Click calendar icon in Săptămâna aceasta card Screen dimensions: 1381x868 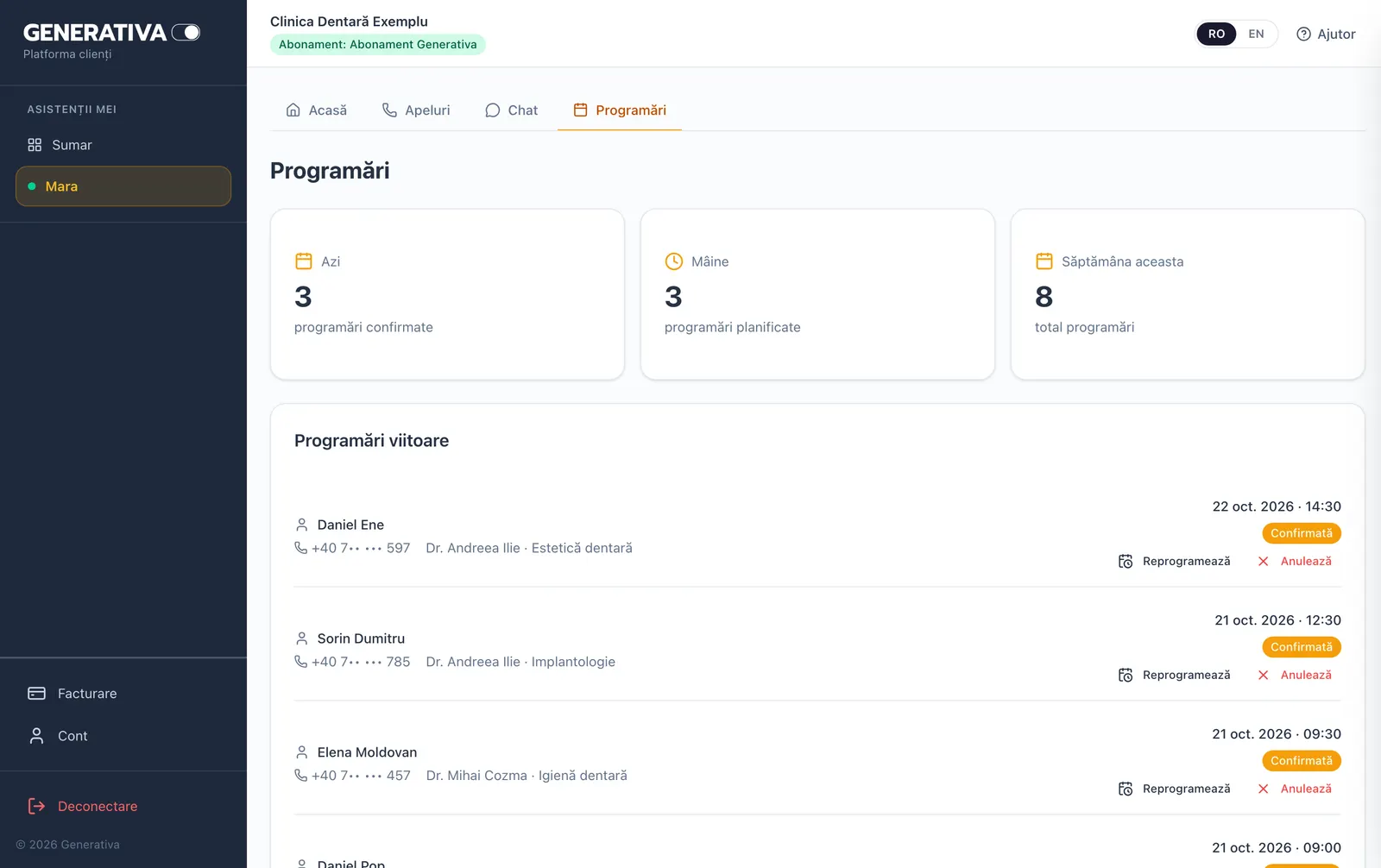click(x=1044, y=261)
